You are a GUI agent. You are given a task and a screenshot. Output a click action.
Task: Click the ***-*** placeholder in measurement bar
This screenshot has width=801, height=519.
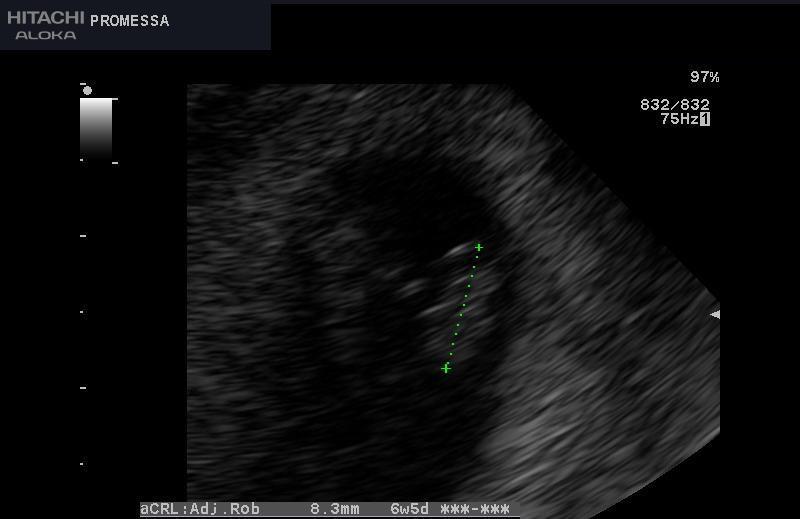(x=475, y=509)
